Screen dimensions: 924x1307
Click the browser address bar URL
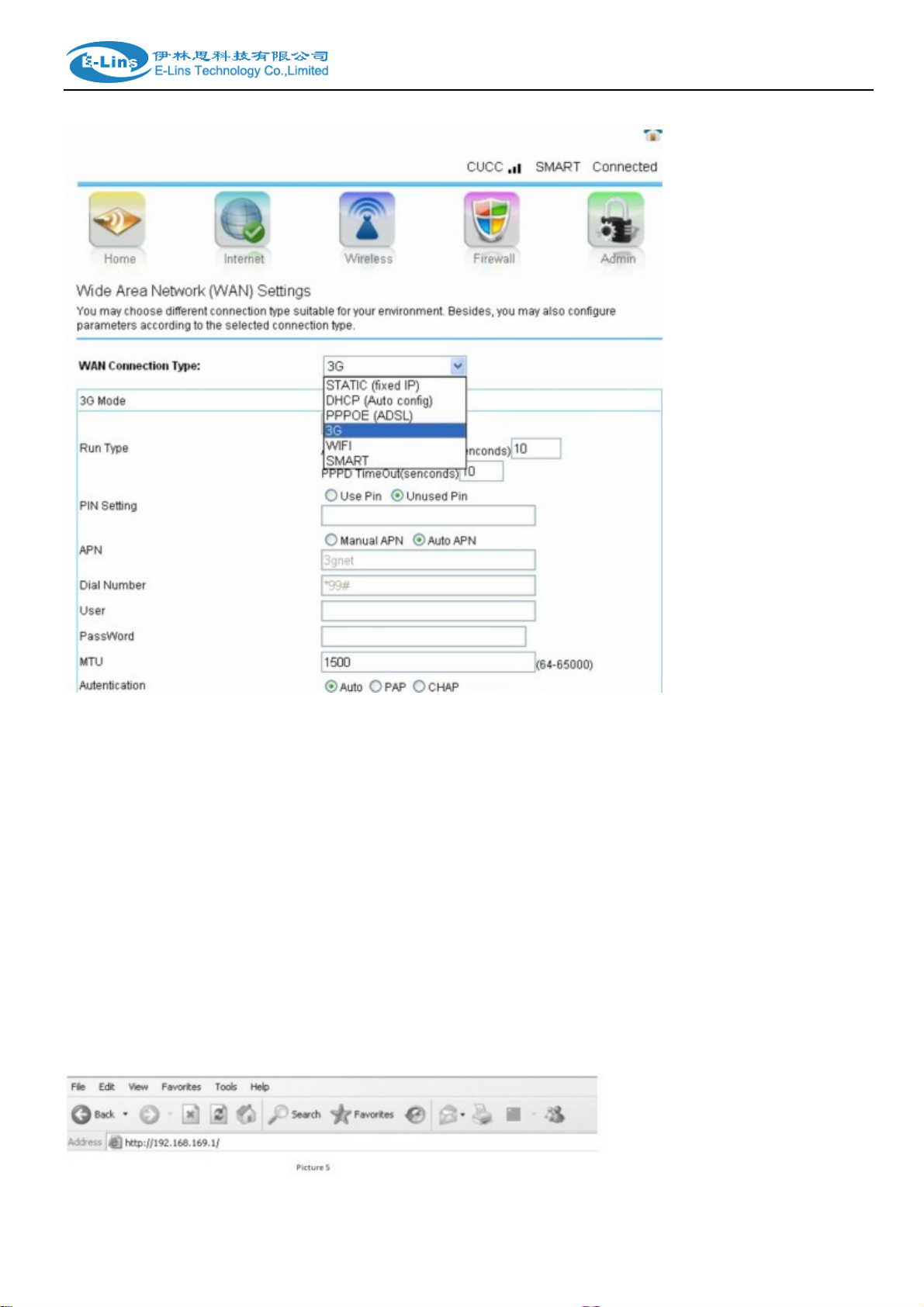(172, 1143)
